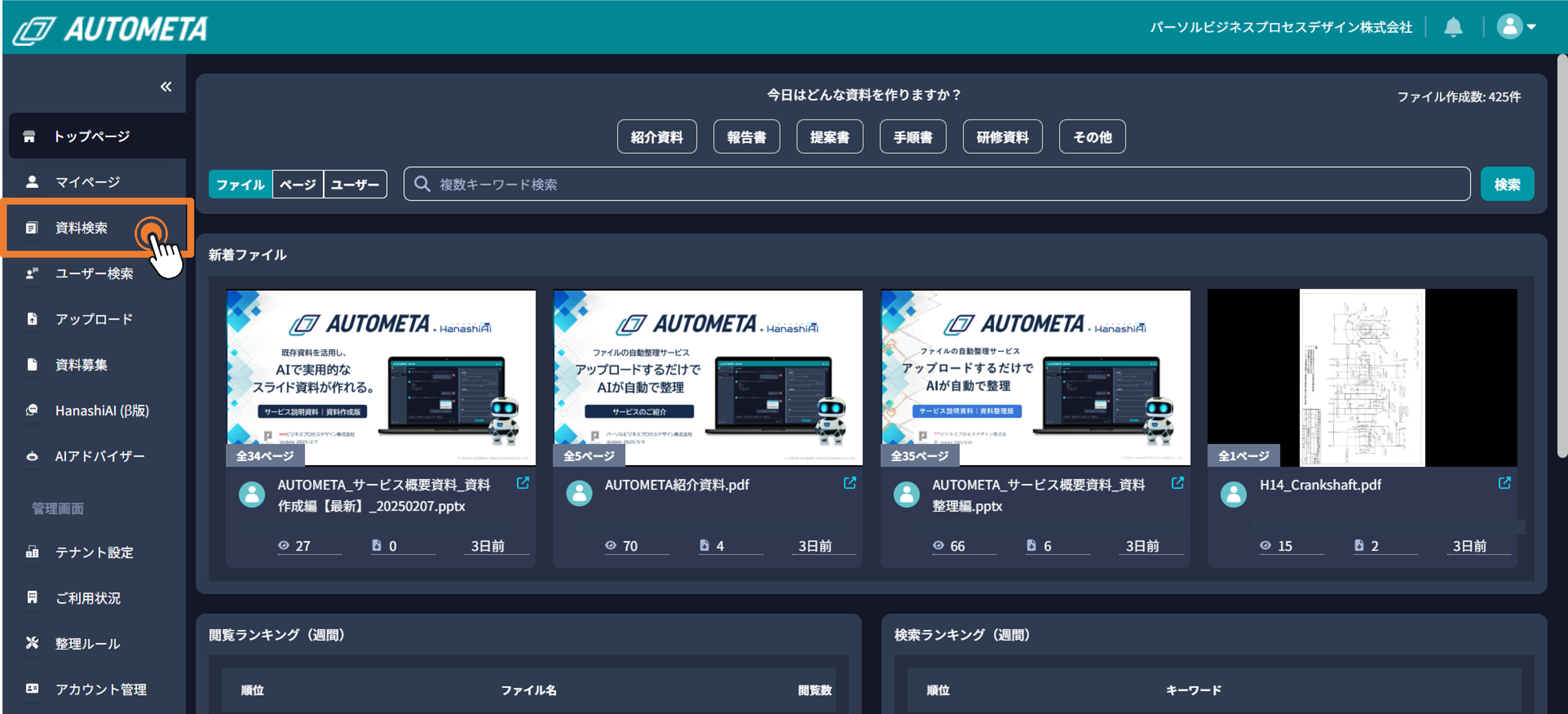Image resolution: width=1568 pixels, height=714 pixels.
Task: Select the 研修資料 template button
Action: tap(1002, 137)
